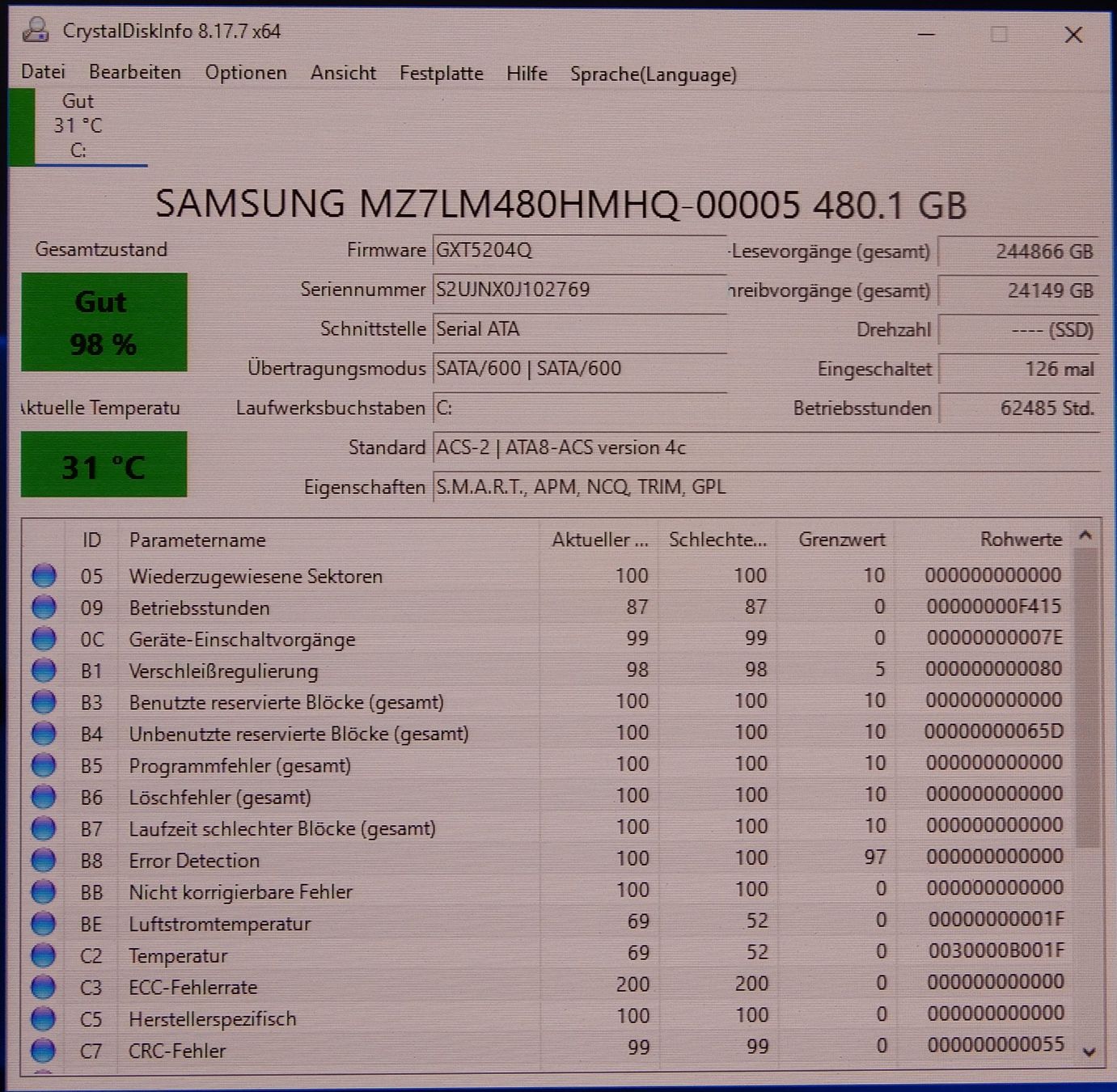This screenshot has width=1117, height=1092.
Task: Minimize the CrystalDiskInfo window
Action: (x=927, y=35)
